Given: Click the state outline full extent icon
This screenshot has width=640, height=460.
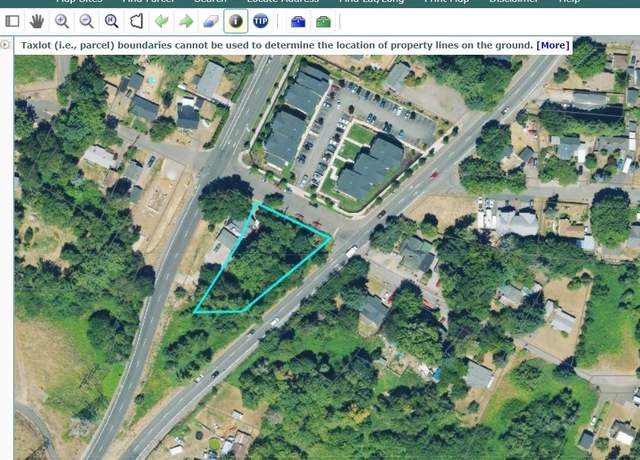Looking at the screenshot, I should (x=136, y=21).
